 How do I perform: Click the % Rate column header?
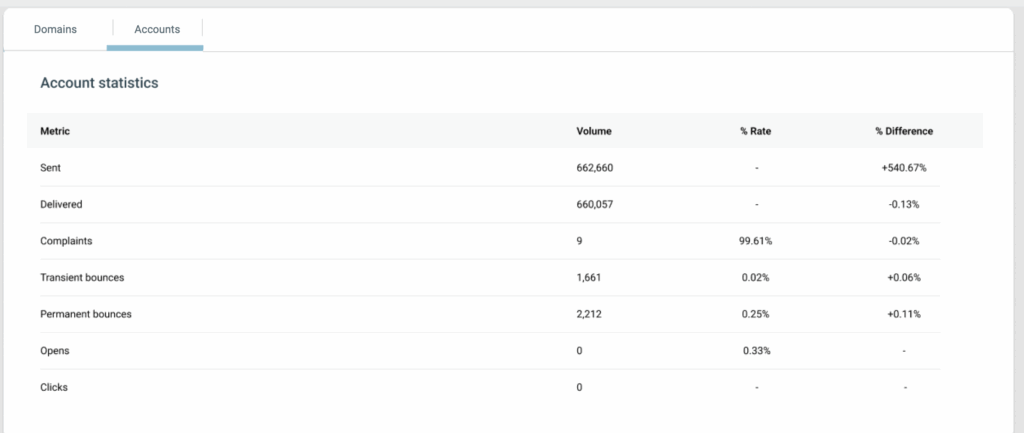(756, 131)
